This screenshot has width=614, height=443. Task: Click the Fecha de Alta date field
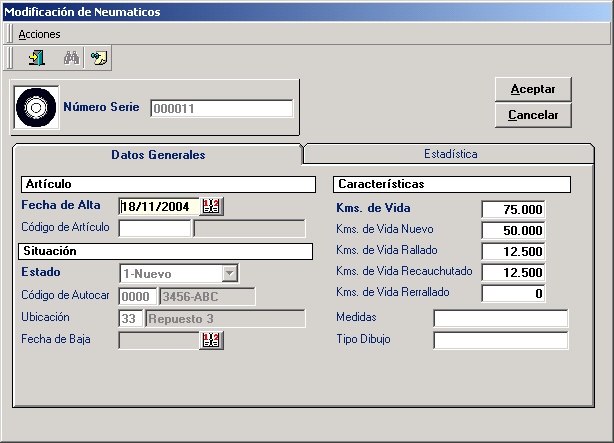point(159,206)
